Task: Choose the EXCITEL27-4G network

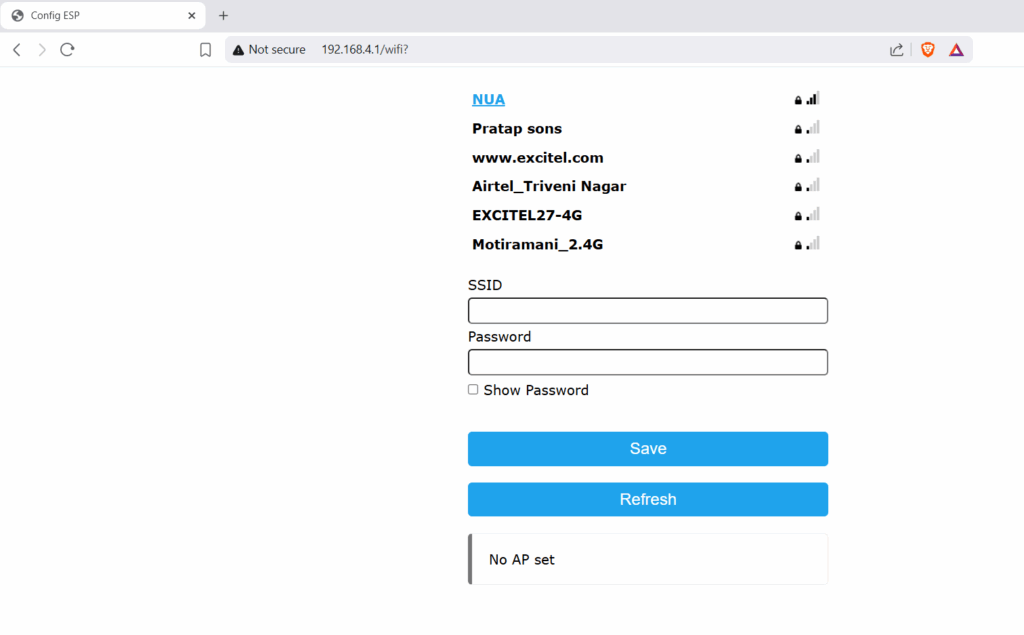Action: (x=526, y=215)
